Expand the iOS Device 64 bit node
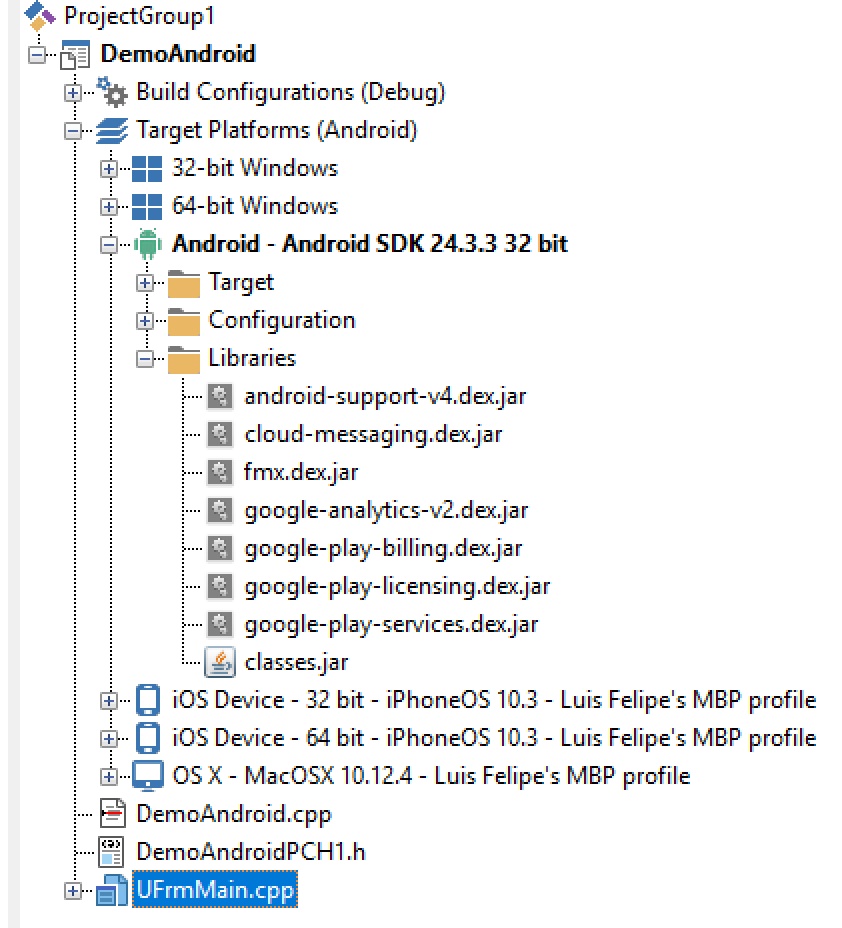 click(109, 739)
